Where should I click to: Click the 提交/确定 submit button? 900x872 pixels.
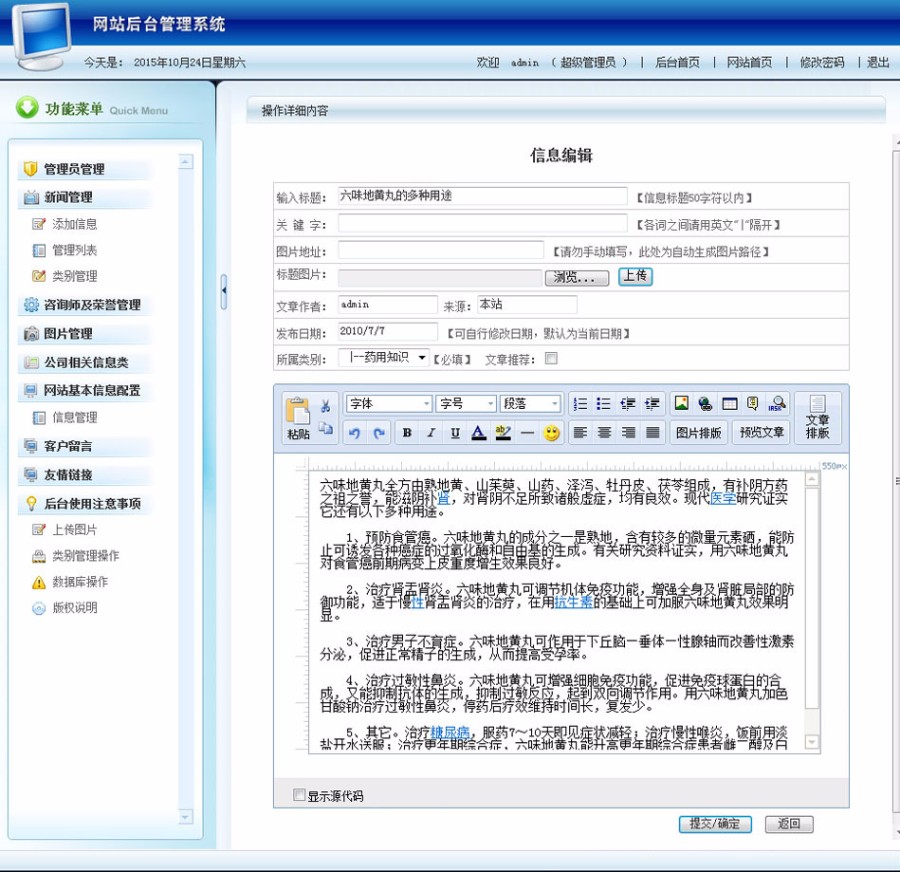click(x=715, y=824)
